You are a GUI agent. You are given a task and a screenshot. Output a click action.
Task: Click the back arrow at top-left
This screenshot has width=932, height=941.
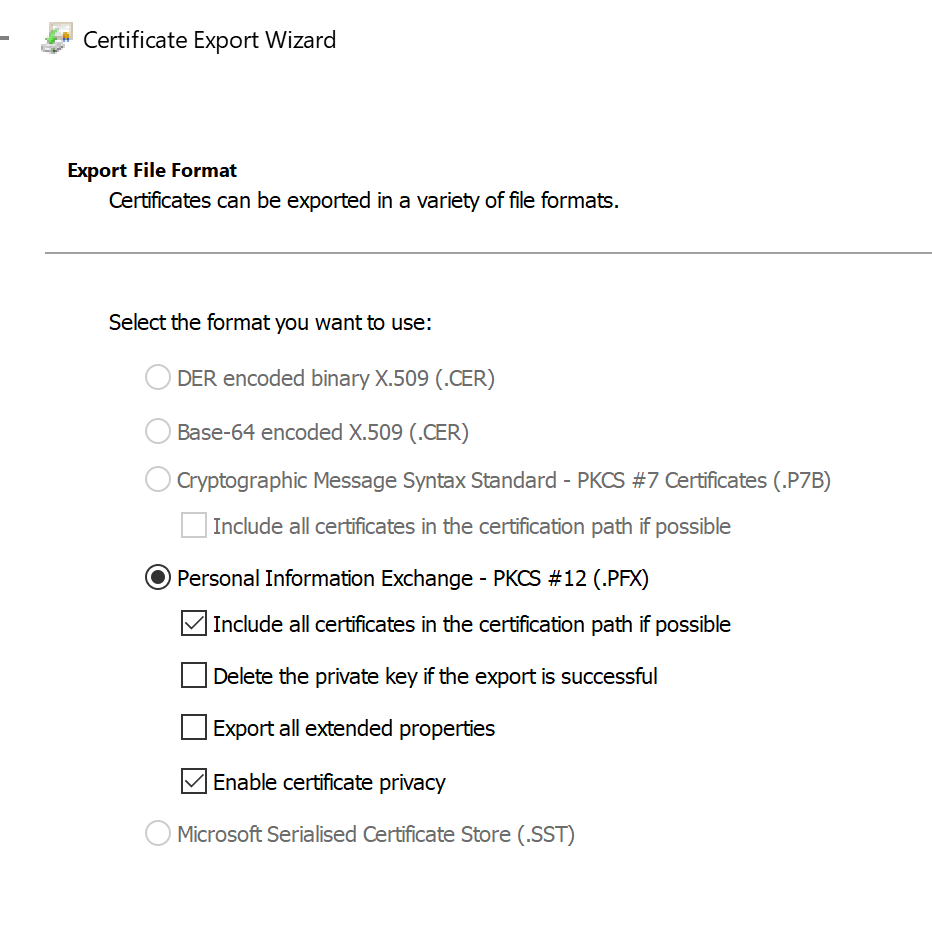point(5,39)
